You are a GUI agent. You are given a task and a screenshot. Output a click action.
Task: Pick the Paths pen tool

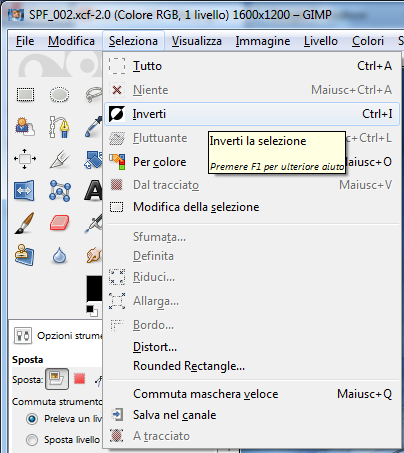click(x=59, y=127)
